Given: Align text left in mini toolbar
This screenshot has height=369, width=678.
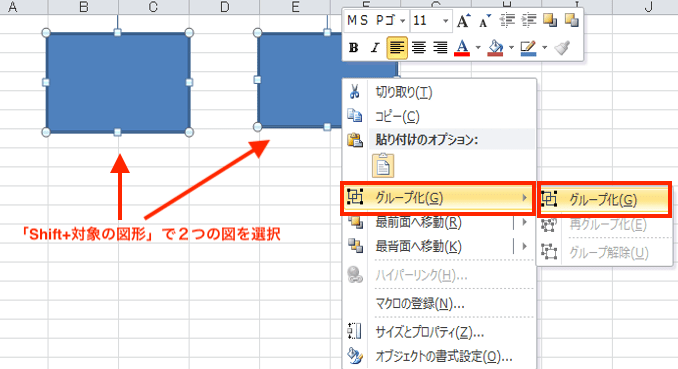Looking at the screenshot, I should point(397,48).
